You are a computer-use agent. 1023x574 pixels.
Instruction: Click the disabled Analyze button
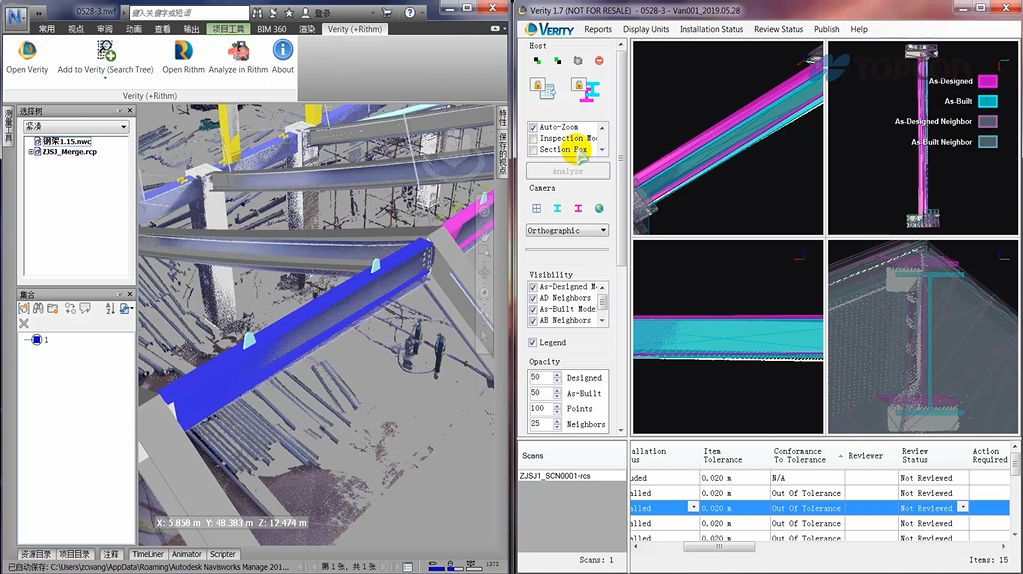click(568, 171)
